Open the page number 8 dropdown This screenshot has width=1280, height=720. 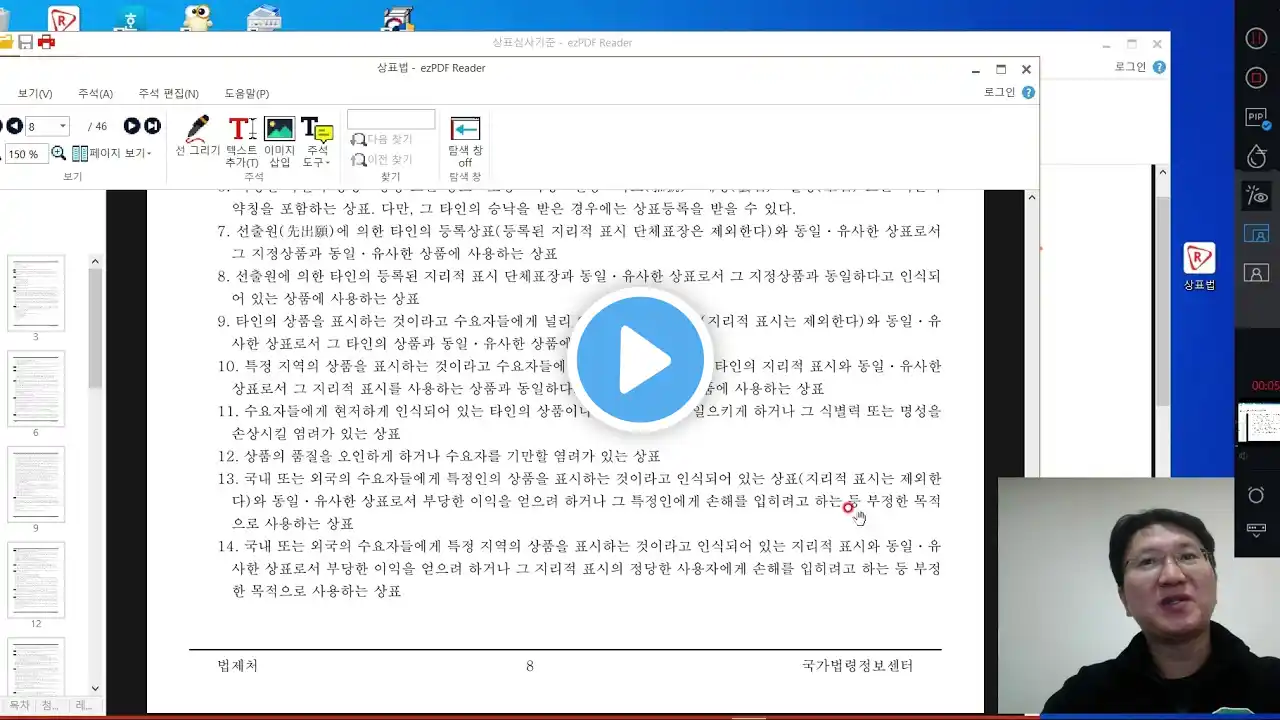(63, 126)
